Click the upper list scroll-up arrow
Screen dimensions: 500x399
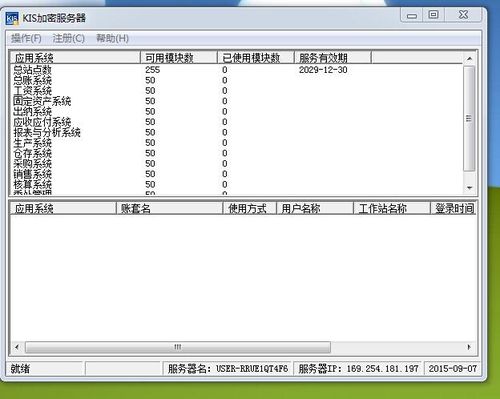coord(469,59)
